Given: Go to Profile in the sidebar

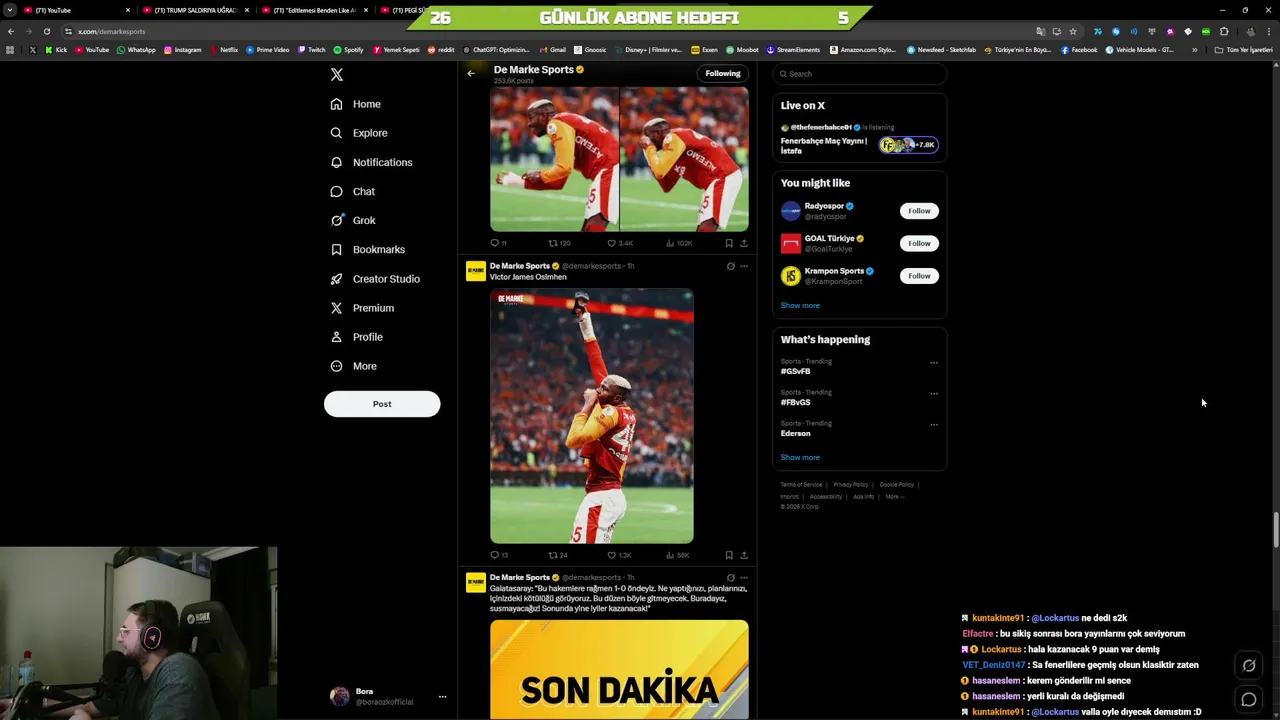Looking at the screenshot, I should coord(357,337).
